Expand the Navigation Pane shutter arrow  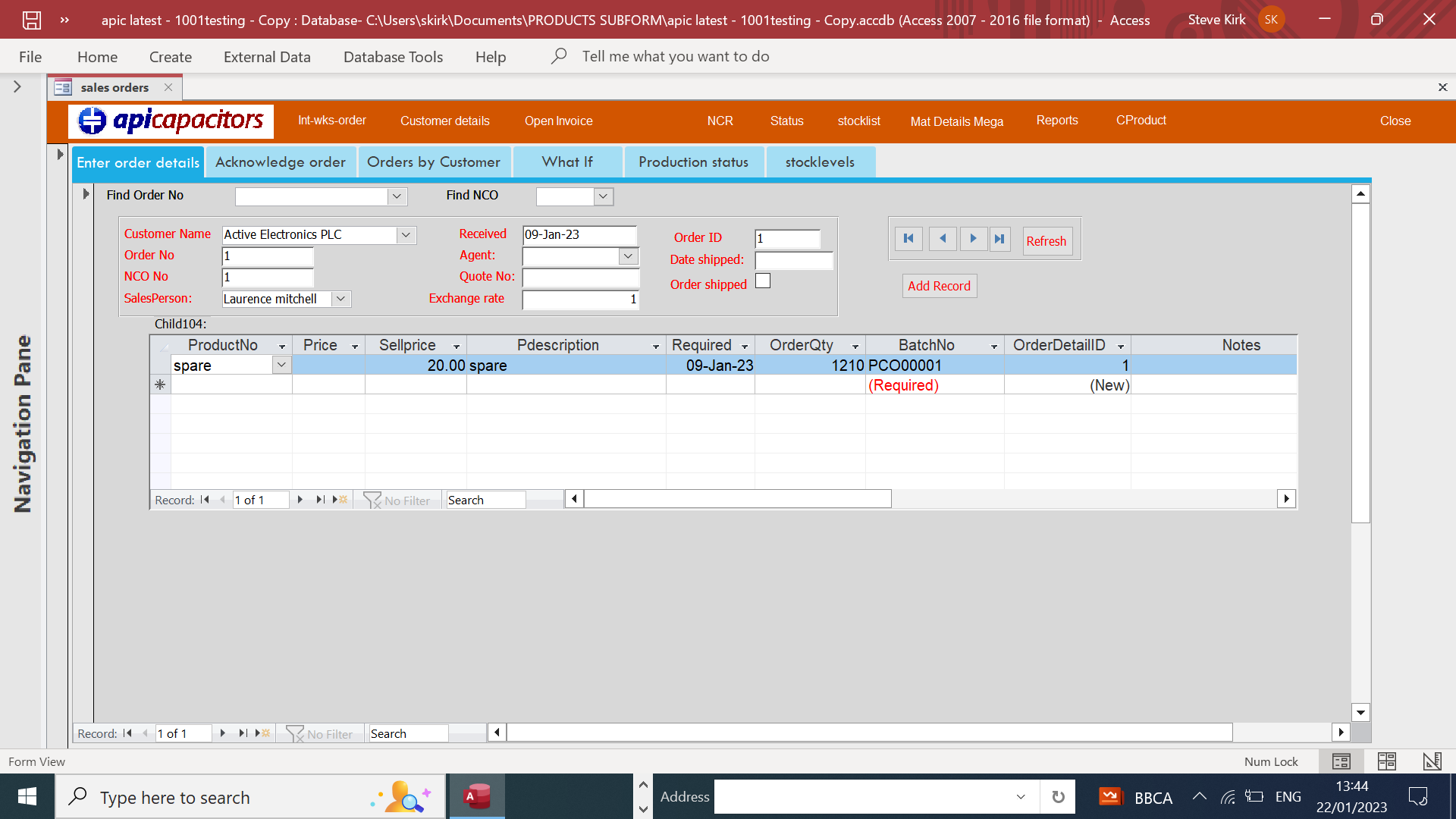(x=17, y=87)
